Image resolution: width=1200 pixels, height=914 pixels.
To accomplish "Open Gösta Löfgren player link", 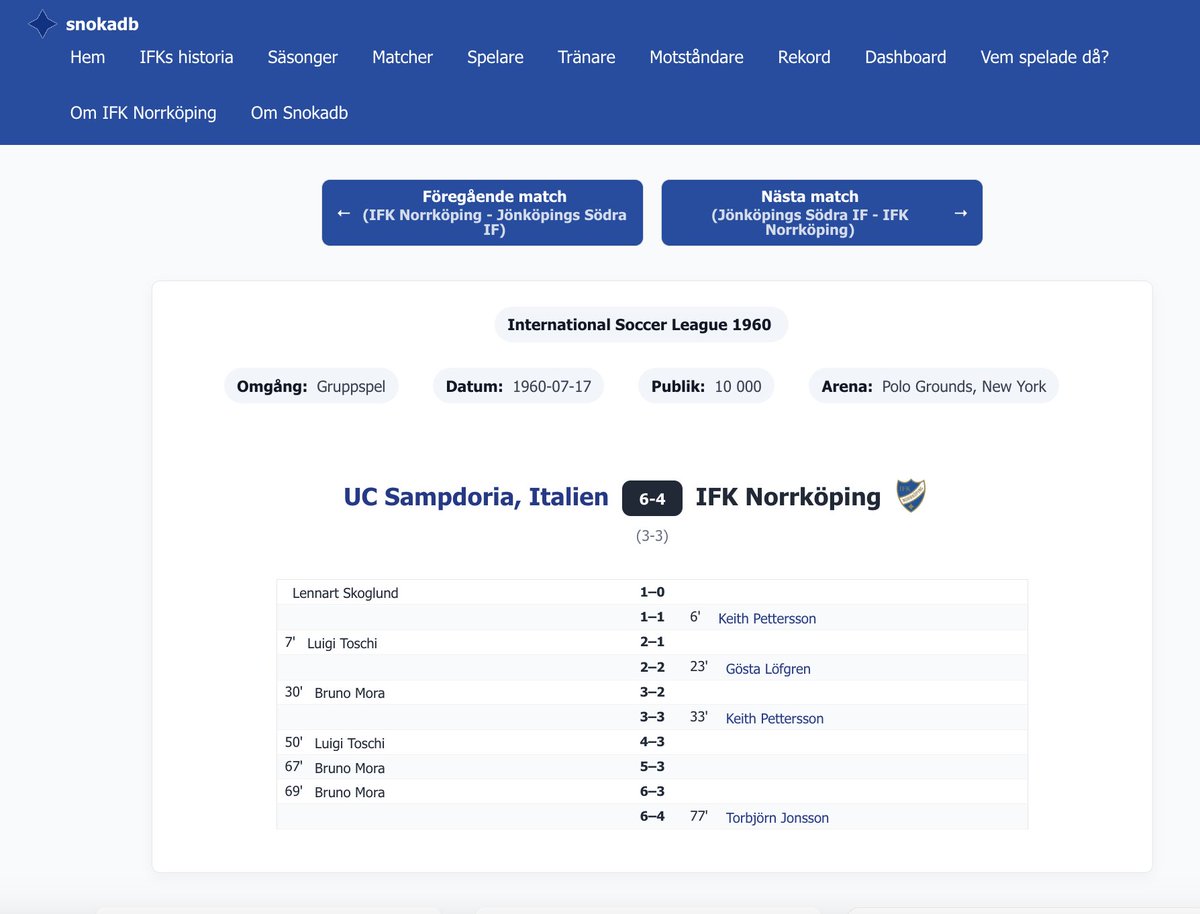I will click(x=768, y=669).
